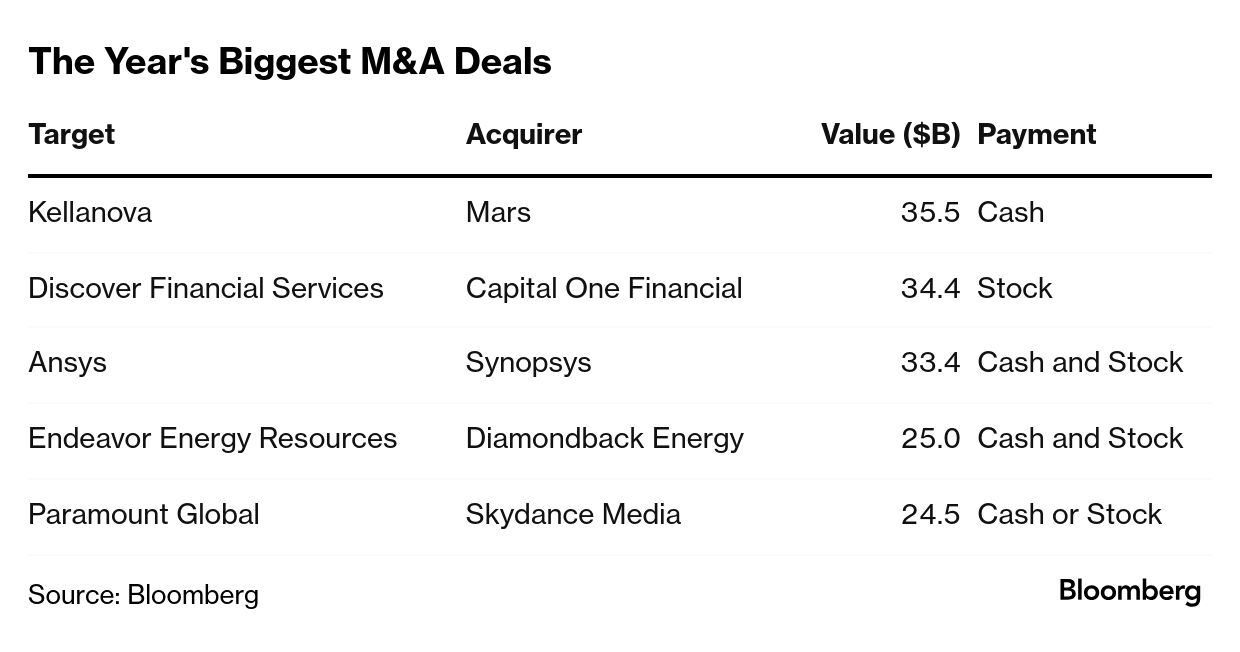Select the Ansys target cell

coord(67,362)
